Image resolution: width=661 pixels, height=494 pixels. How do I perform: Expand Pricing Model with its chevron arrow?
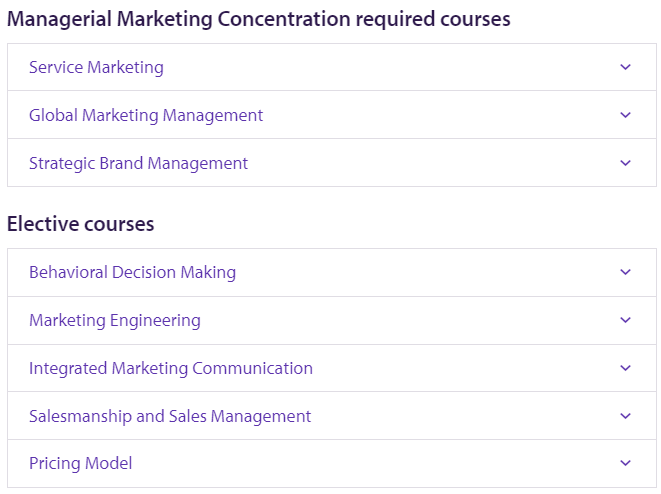[626, 463]
